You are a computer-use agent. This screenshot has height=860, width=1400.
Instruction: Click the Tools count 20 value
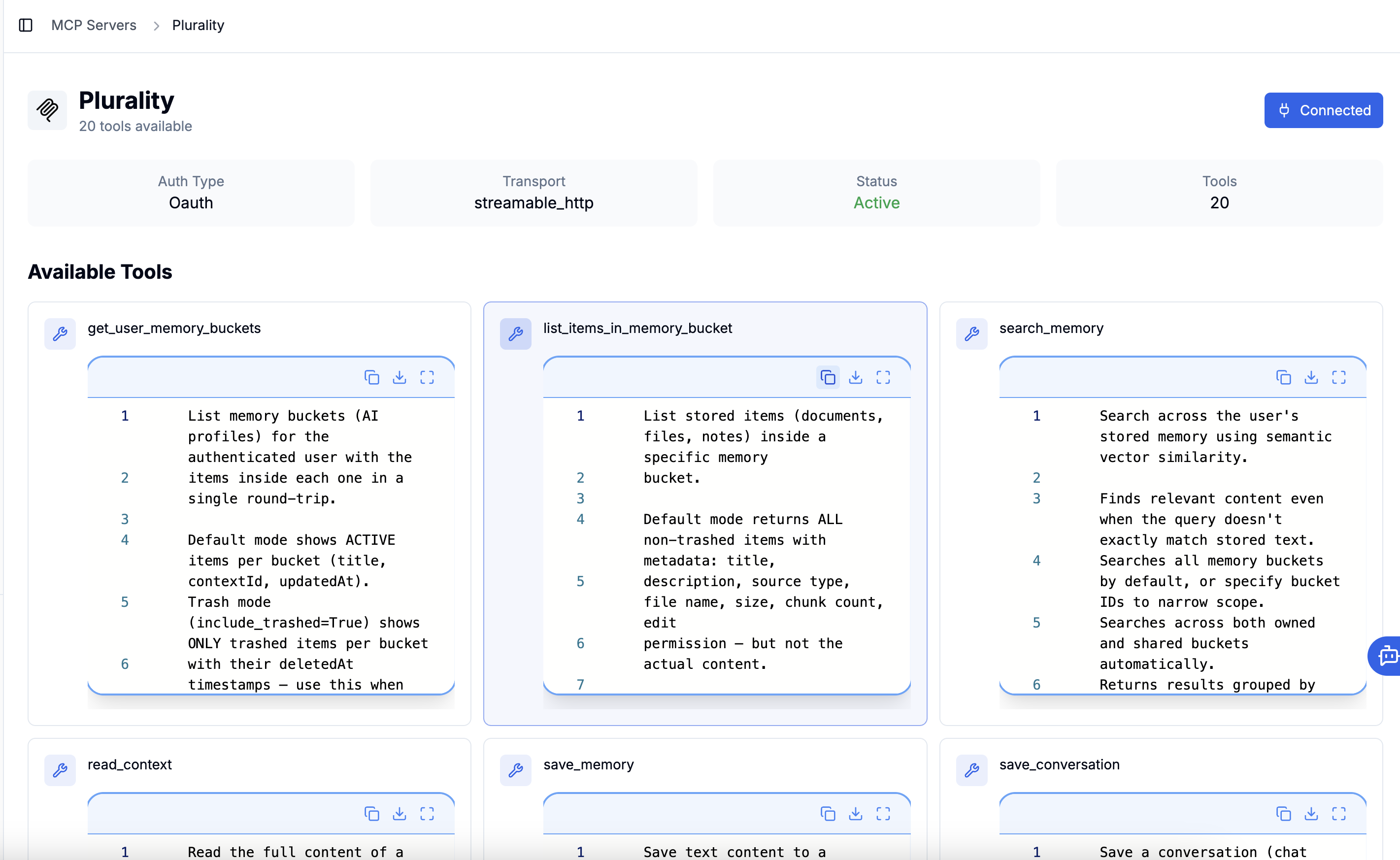point(1219,203)
